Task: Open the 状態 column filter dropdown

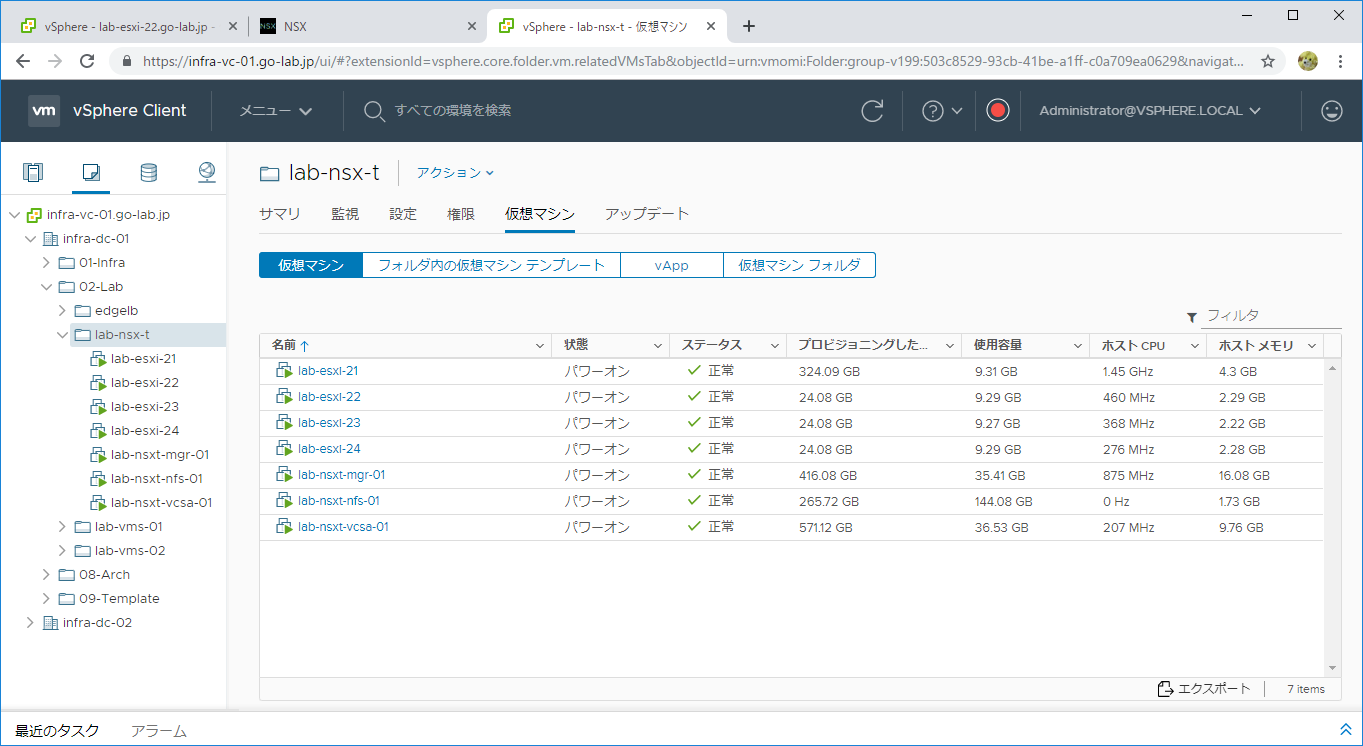Action: click(658, 346)
